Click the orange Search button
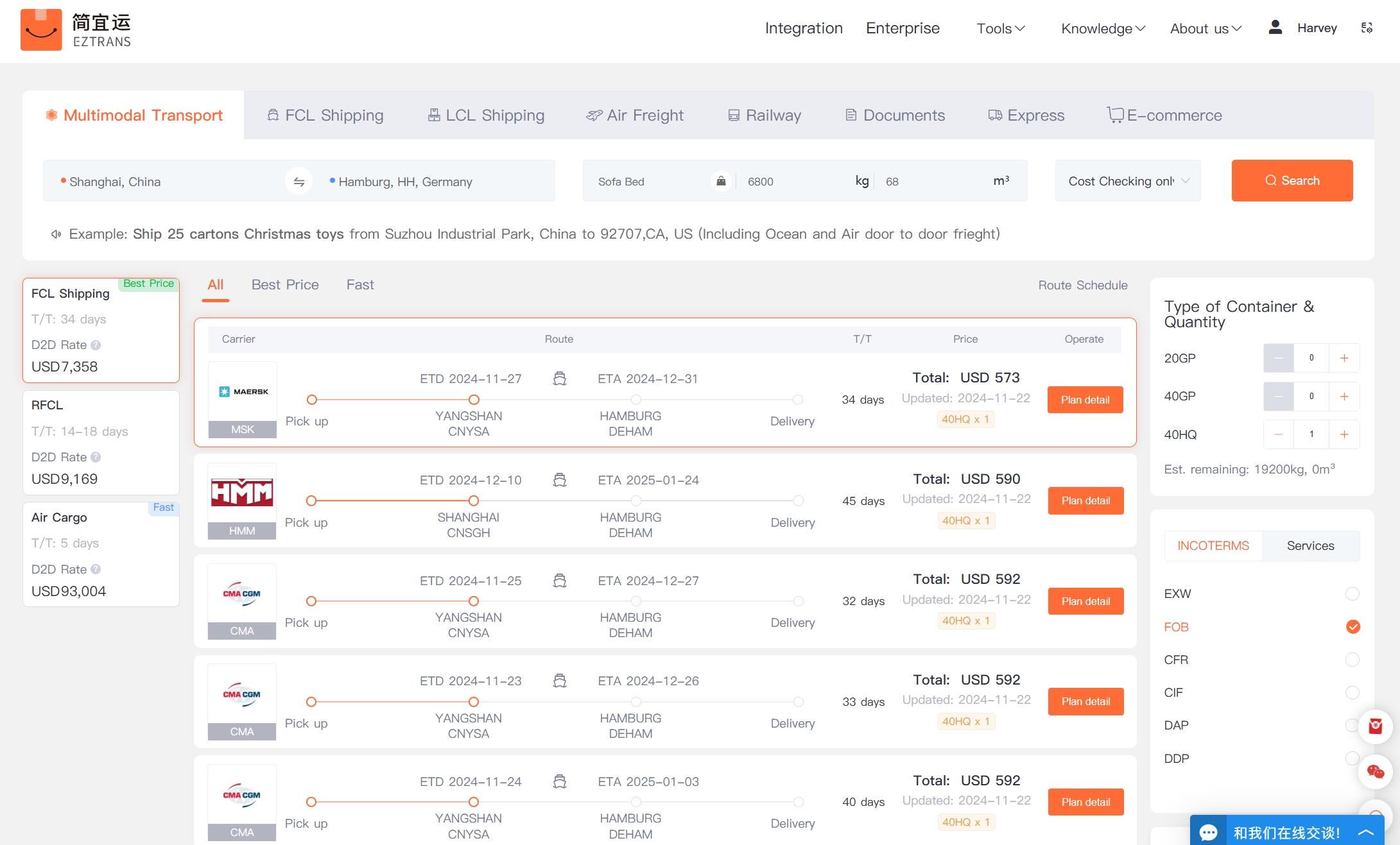The width and height of the screenshot is (1400, 845). click(x=1292, y=181)
